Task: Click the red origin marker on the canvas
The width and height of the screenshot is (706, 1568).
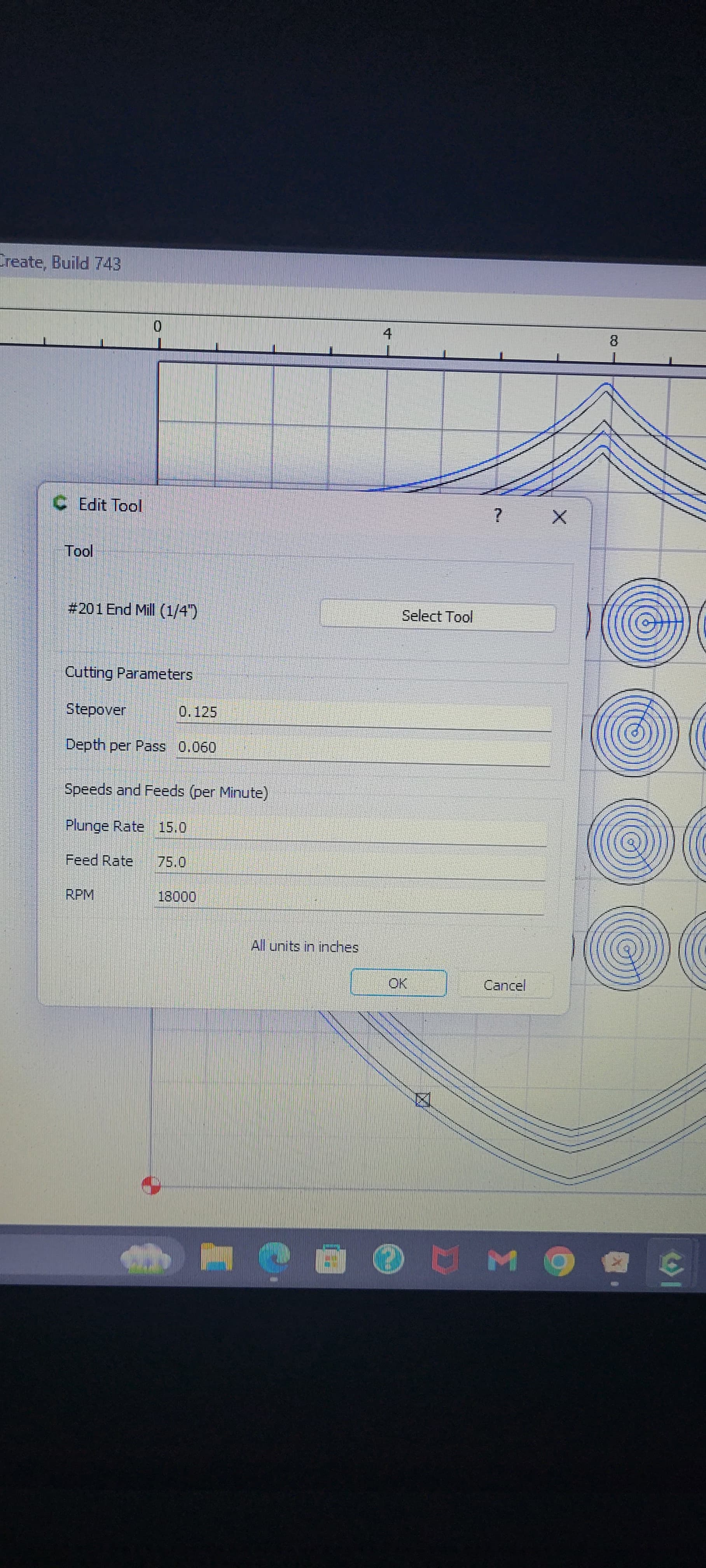Action: (151, 1186)
